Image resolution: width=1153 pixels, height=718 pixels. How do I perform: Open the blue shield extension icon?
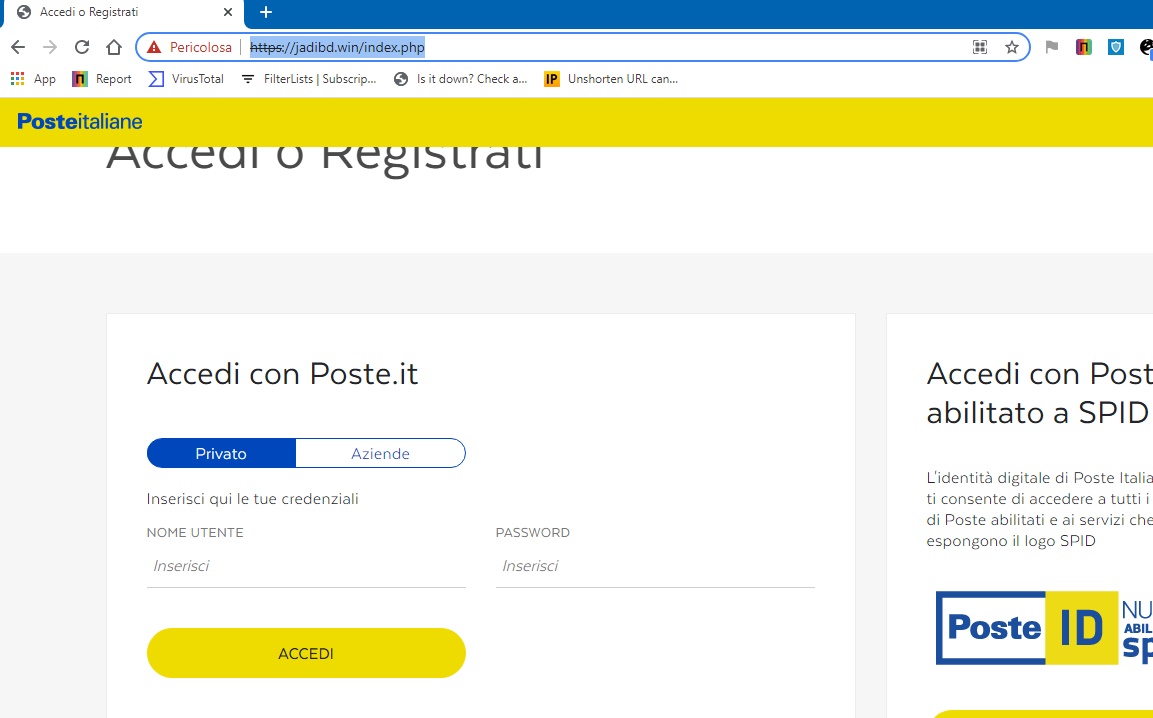coord(1116,47)
